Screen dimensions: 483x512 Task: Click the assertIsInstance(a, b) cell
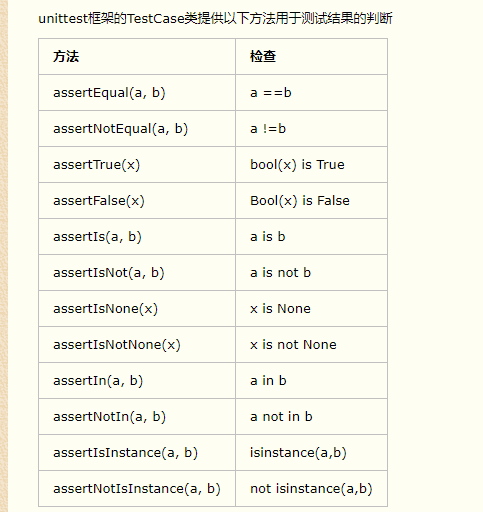137,453
